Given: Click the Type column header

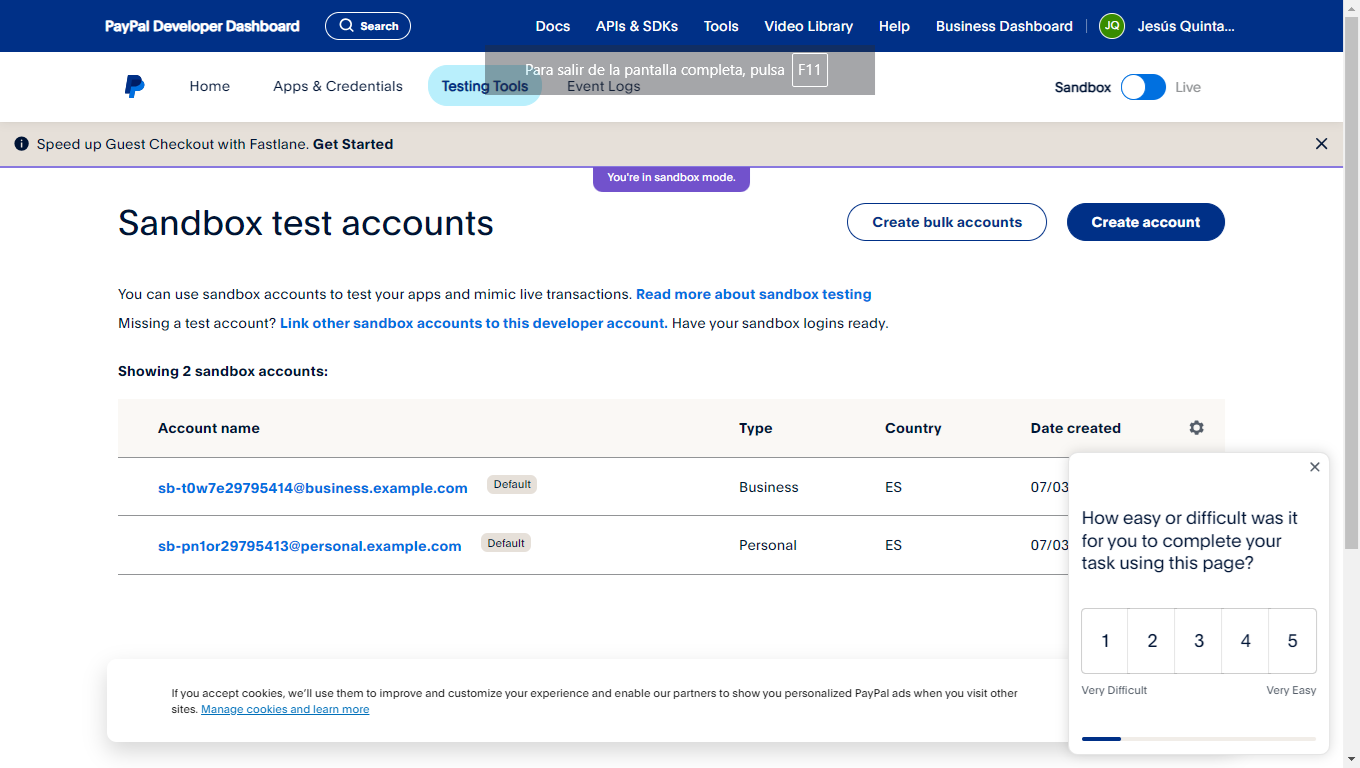Looking at the screenshot, I should click(x=756, y=428).
